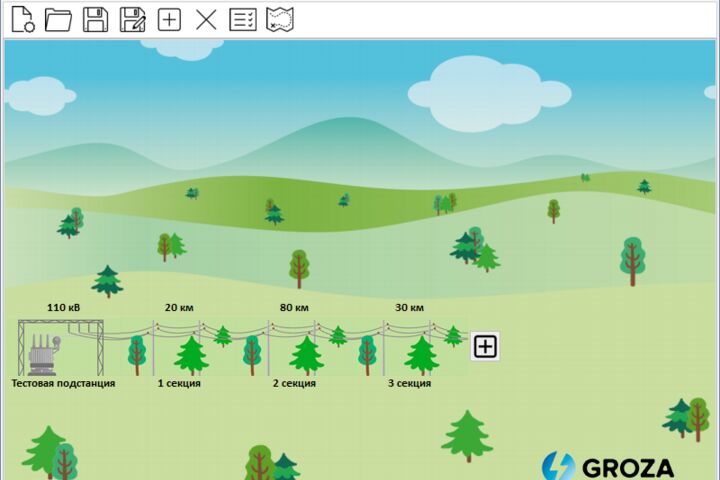Image resolution: width=720 pixels, height=480 pixels.
Task: Click the 110 кВ voltage label
Action: (x=63, y=307)
